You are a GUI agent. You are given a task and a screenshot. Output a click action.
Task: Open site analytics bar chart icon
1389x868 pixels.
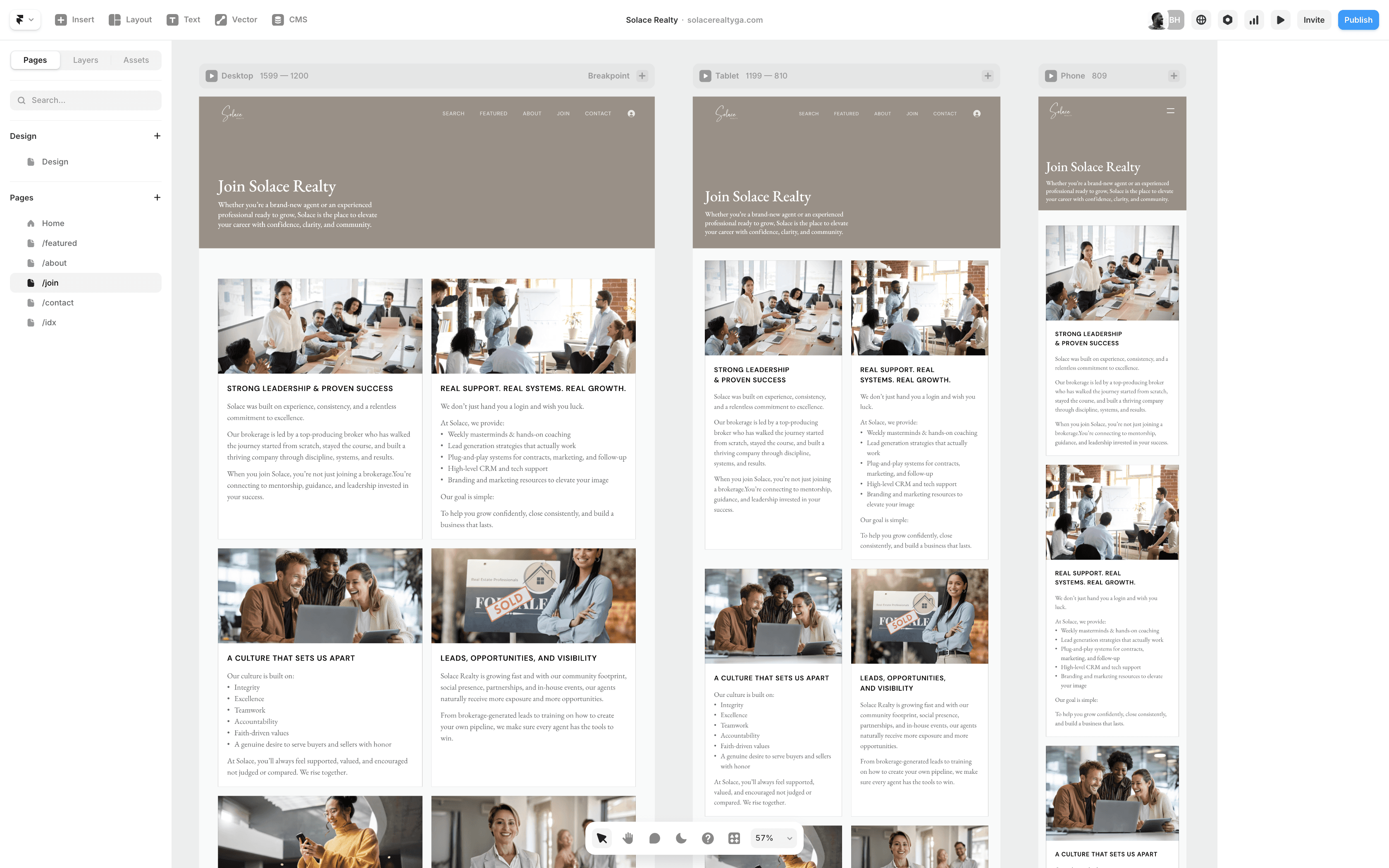[1254, 20]
